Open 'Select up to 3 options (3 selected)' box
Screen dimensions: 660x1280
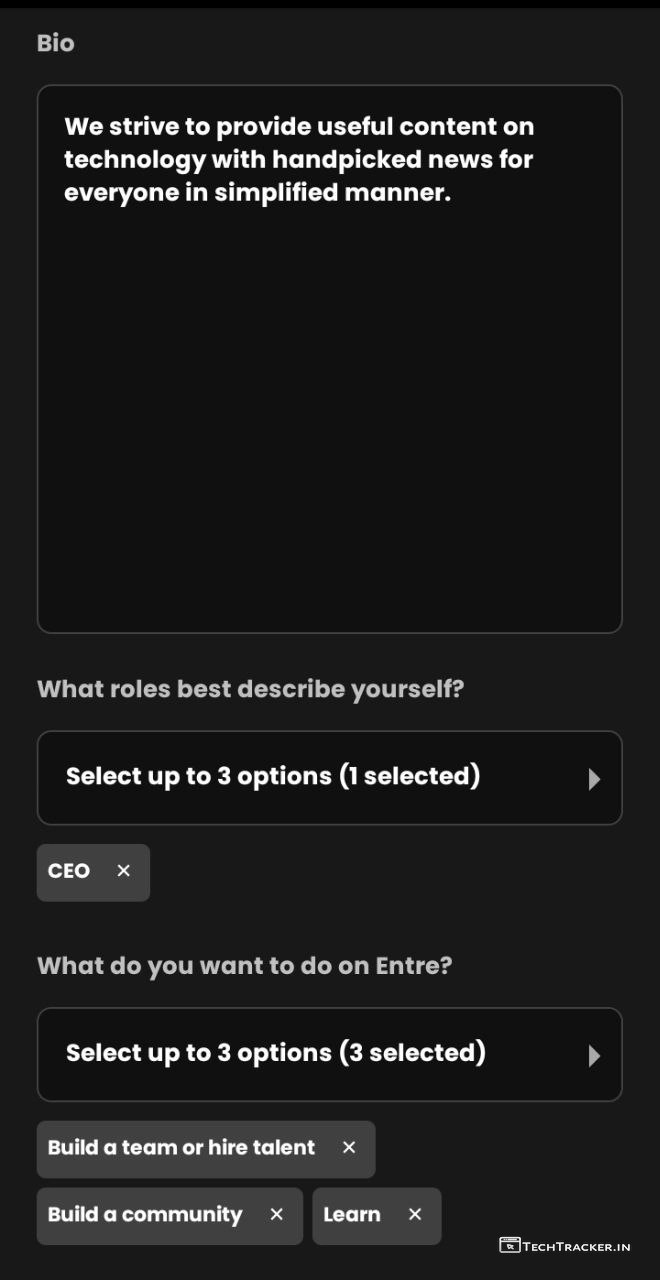coord(276,1053)
